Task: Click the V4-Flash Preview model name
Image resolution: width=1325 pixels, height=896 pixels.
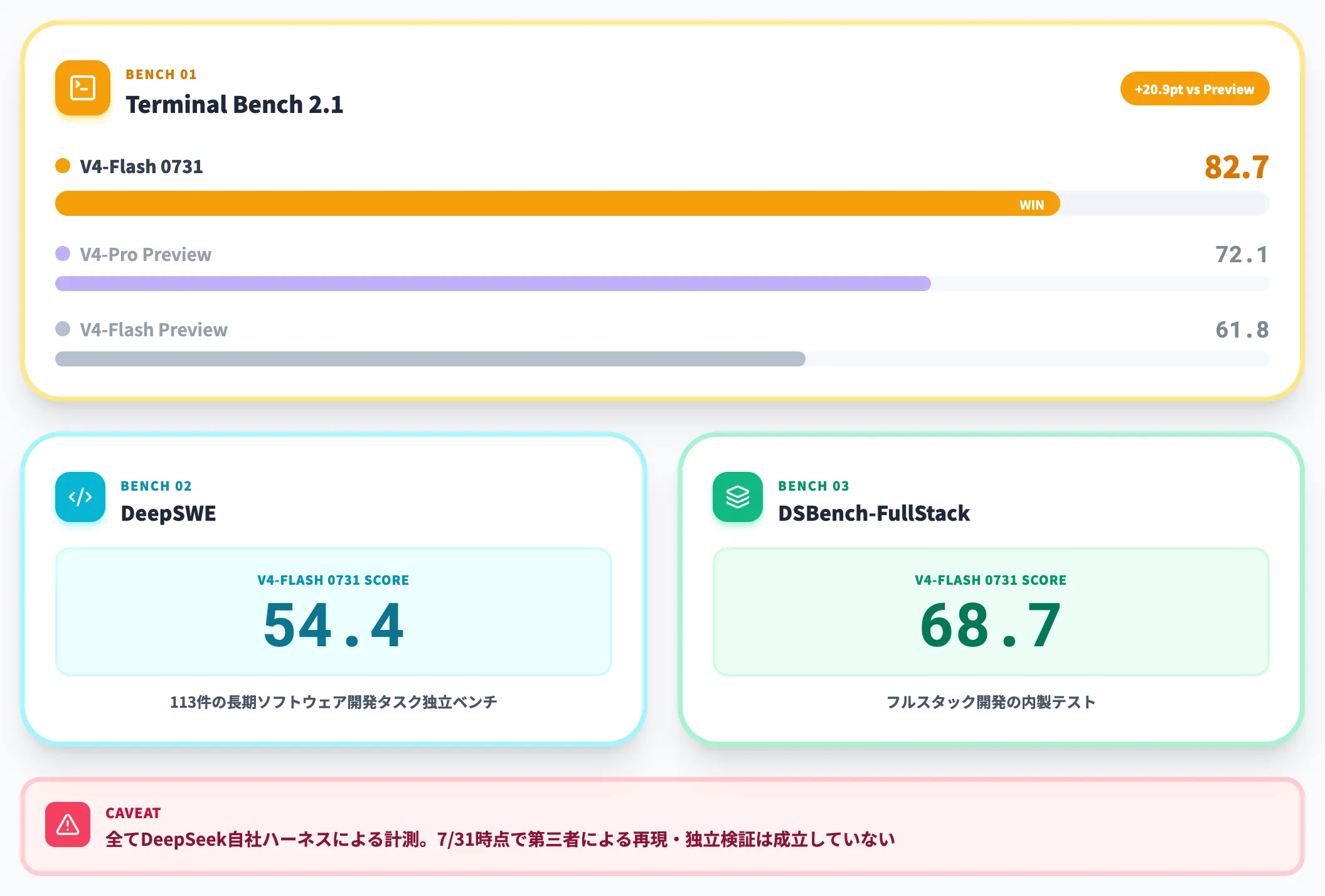Action: [154, 329]
